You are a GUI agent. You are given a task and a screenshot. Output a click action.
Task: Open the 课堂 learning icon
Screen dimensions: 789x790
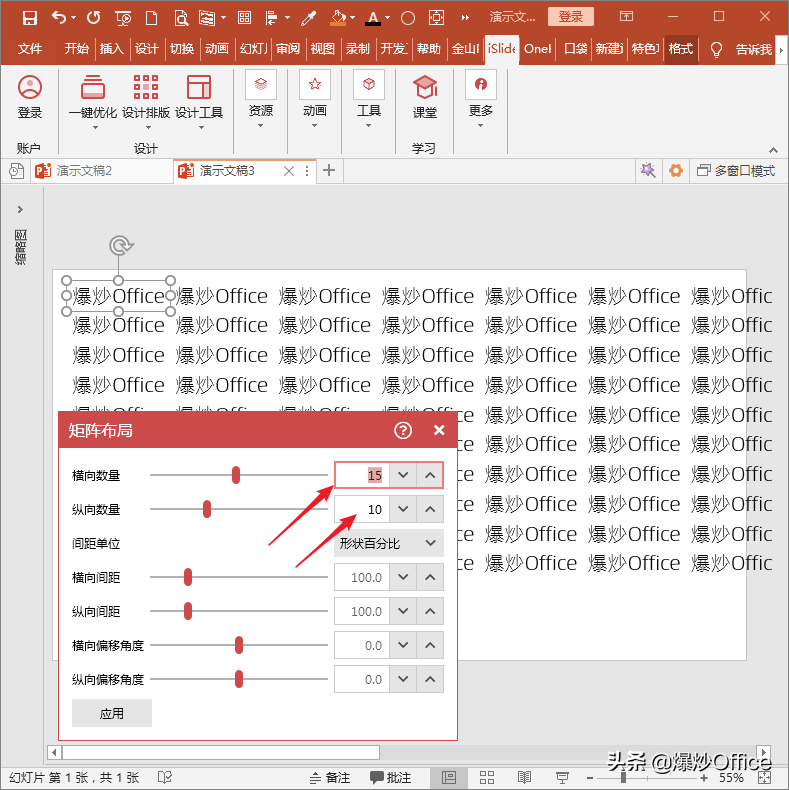coord(425,97)
